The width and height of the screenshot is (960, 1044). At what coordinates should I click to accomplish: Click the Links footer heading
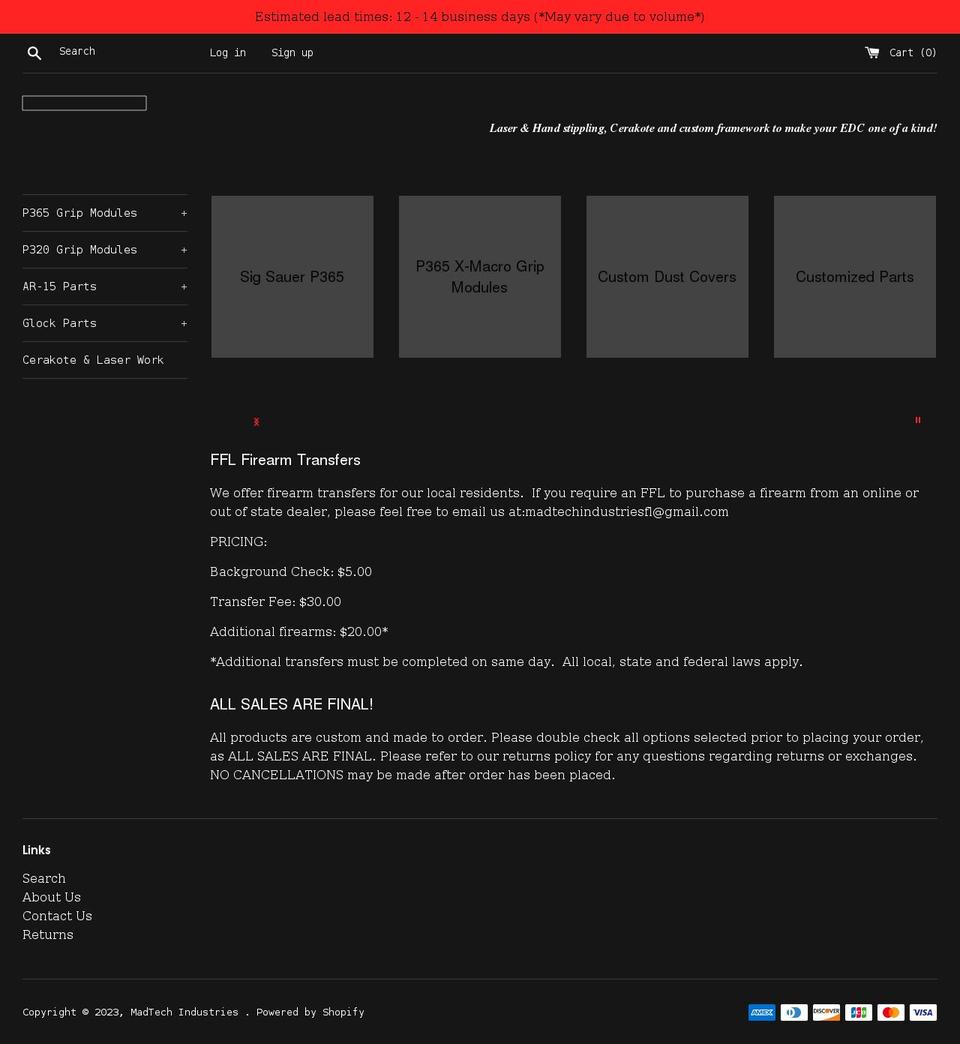[x=37, y=850]
